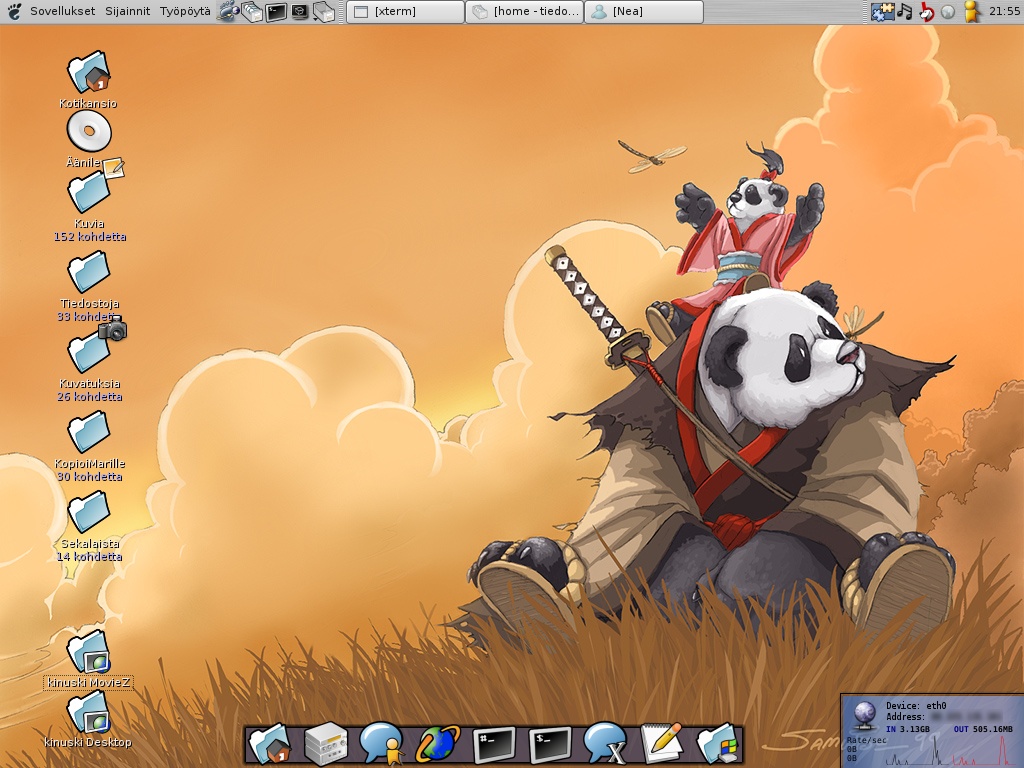Click the '152 kohdetta' caption under Kuvia
Image resolution: width=1024 pixels, height=768 pixels.
pos(89,236)
